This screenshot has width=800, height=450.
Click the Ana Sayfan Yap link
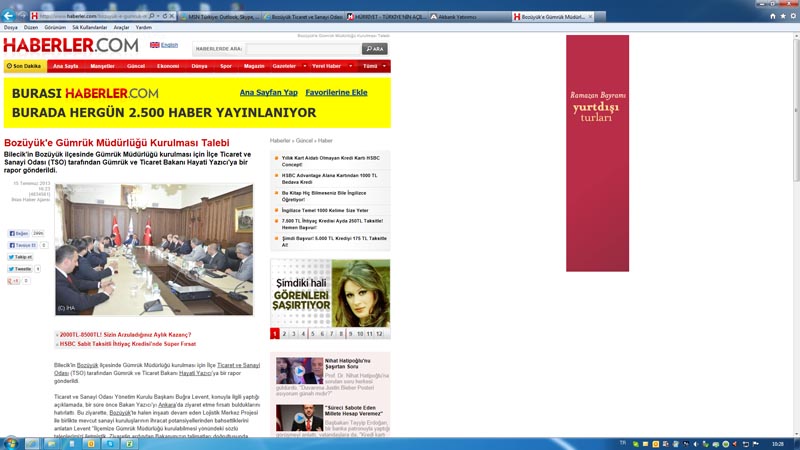tap(268, 92)
